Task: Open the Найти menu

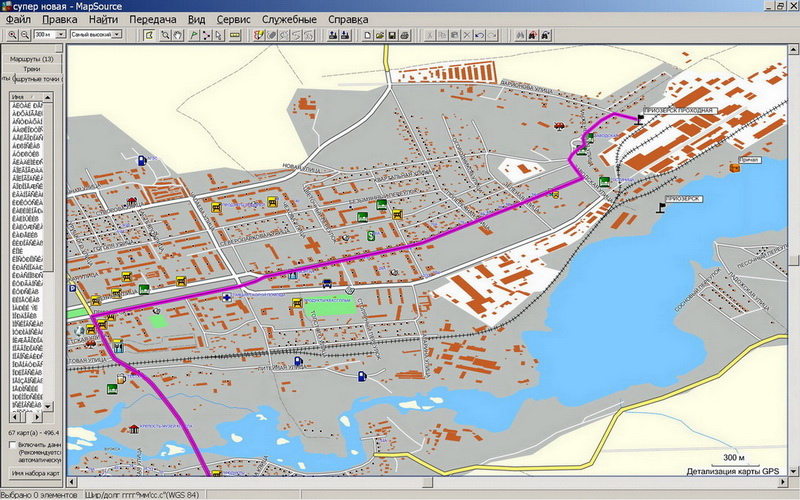Action: pyautogui.click(x=104, y=19)
